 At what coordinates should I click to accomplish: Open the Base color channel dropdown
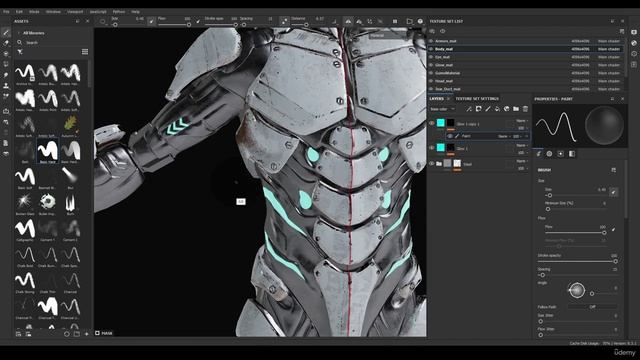pos(442,109)
